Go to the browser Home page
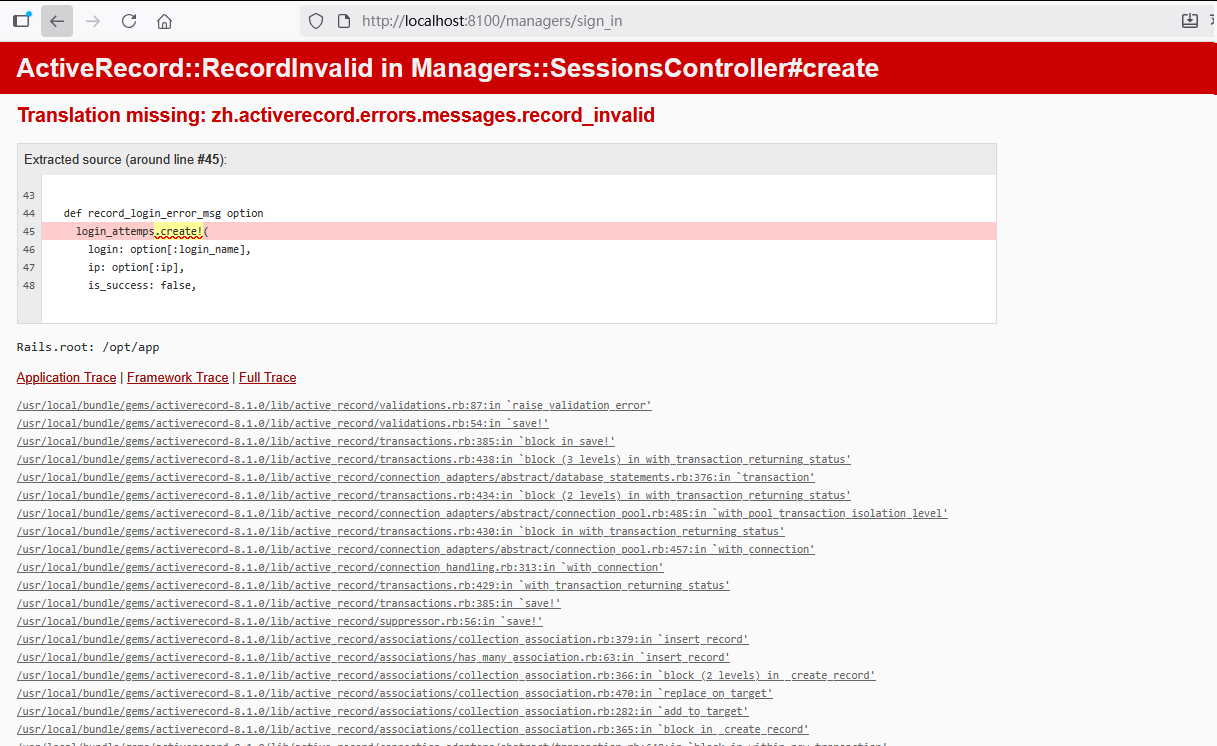Image resolution: width=1217 pixels, height=746 pixels. coord(165,21)
